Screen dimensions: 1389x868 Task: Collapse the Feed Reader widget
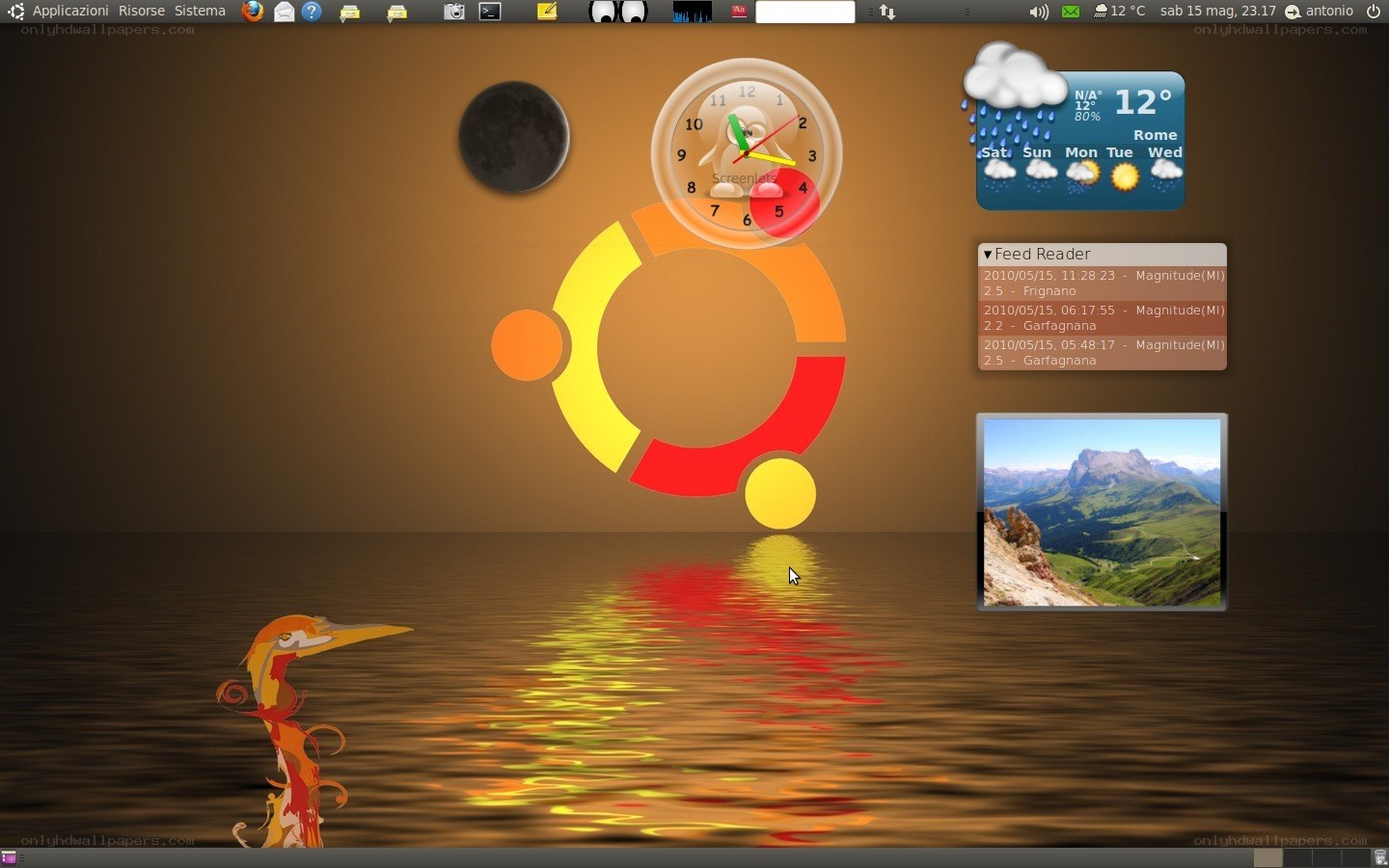click(988, 255)
